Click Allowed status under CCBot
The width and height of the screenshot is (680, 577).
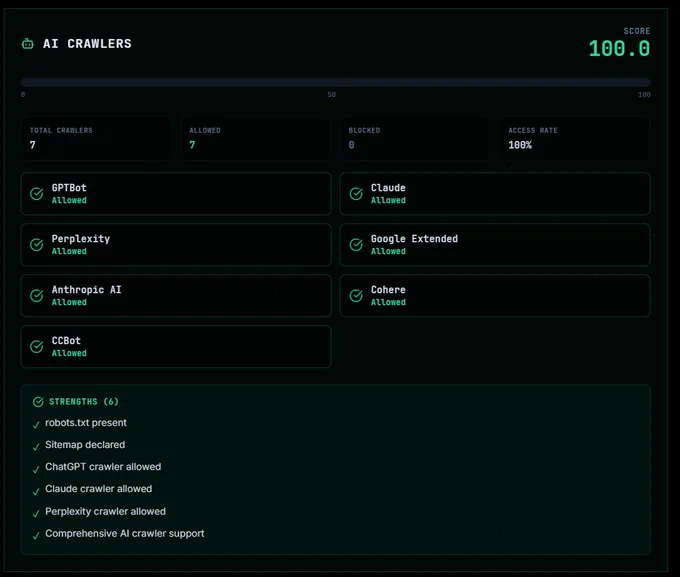click(x=69, y=354)
